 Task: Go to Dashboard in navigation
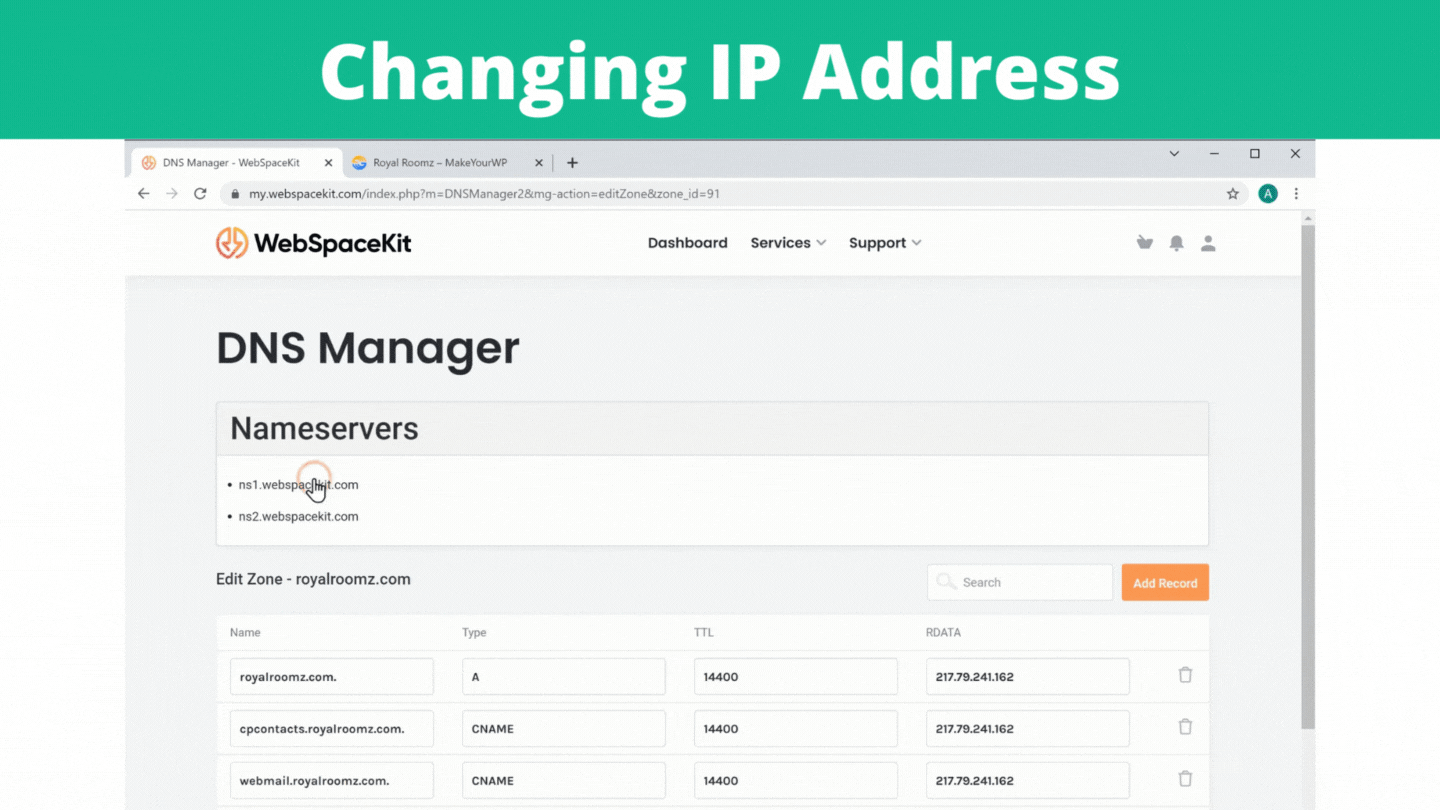(x=687, y=243)
